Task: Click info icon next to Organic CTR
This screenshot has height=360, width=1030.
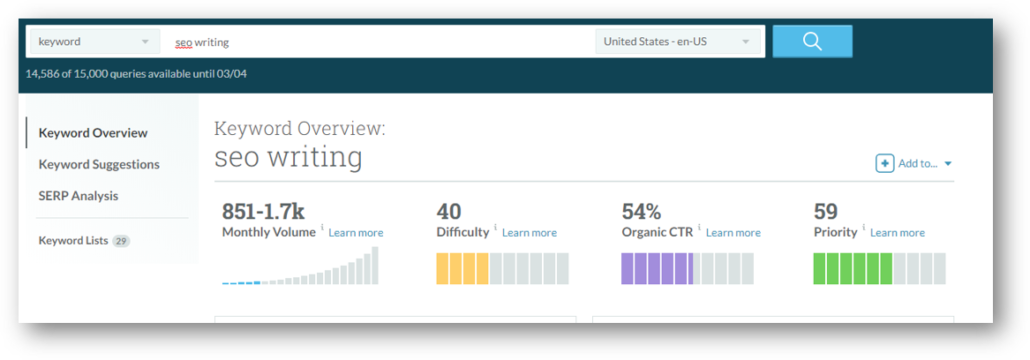Action: pyautogui.click(x=699, y=228)
